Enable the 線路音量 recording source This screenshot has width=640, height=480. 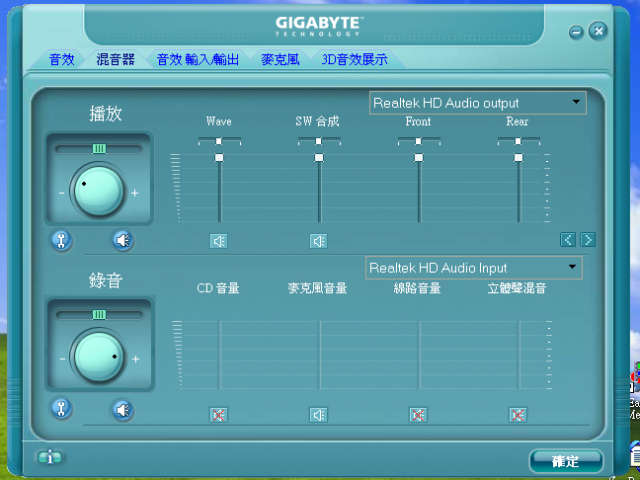click(418, 415)
